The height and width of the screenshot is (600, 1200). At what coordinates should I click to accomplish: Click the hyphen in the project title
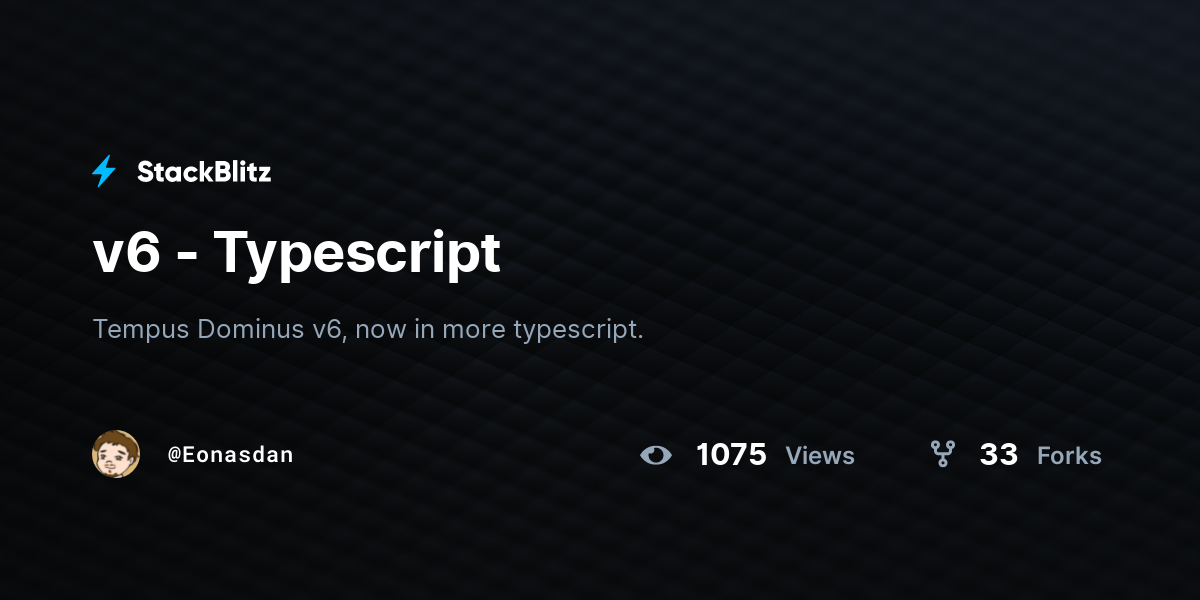coord(186,259)
